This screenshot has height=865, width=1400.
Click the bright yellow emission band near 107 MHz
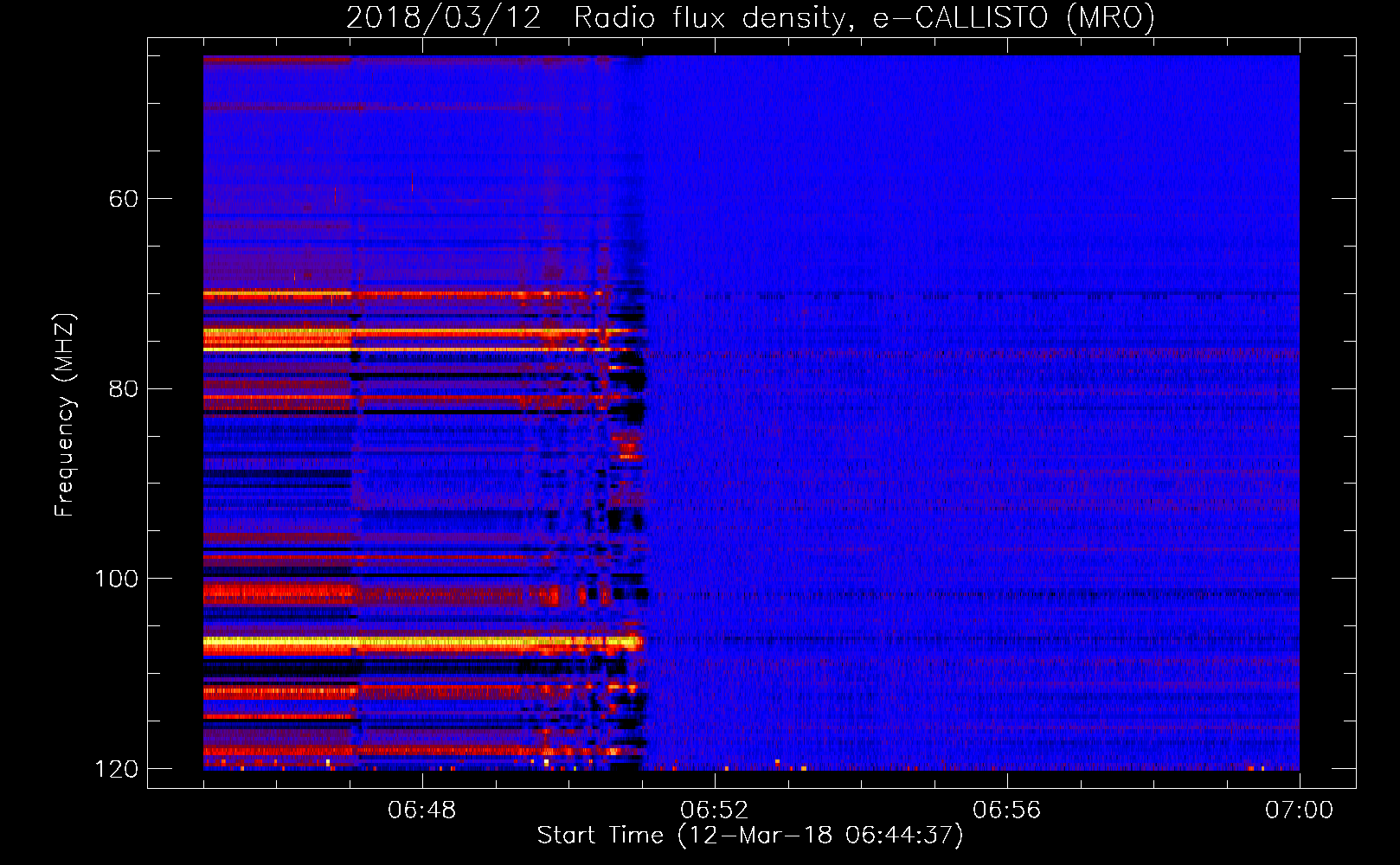[422, 643]
